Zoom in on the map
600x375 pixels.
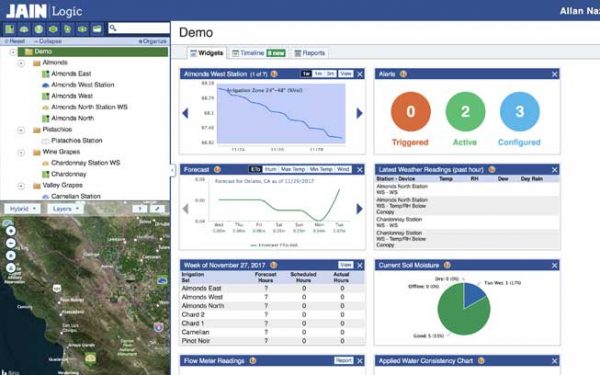(x=11, y=231)
